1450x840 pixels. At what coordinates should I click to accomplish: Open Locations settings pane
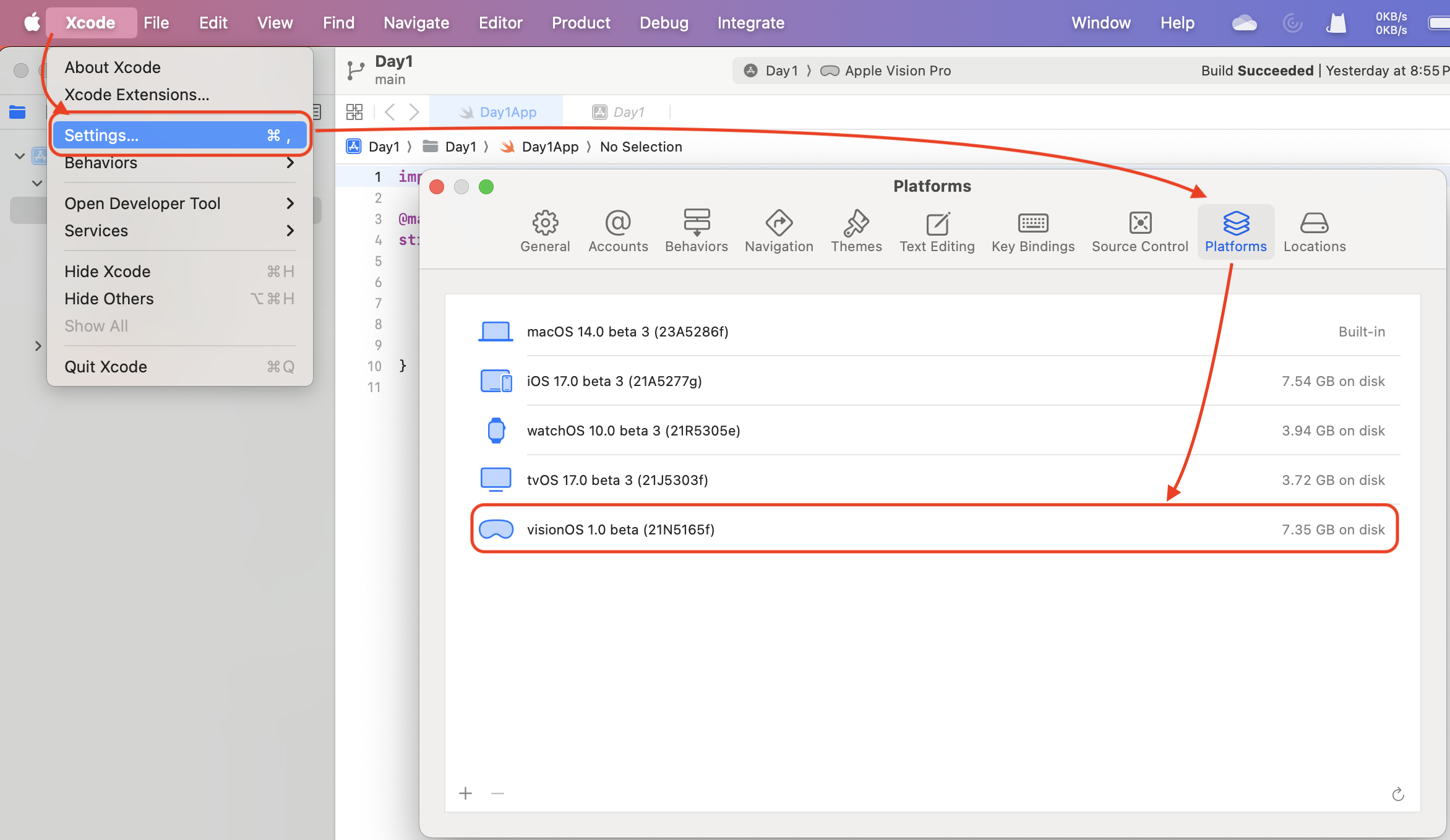[1314, 231]
